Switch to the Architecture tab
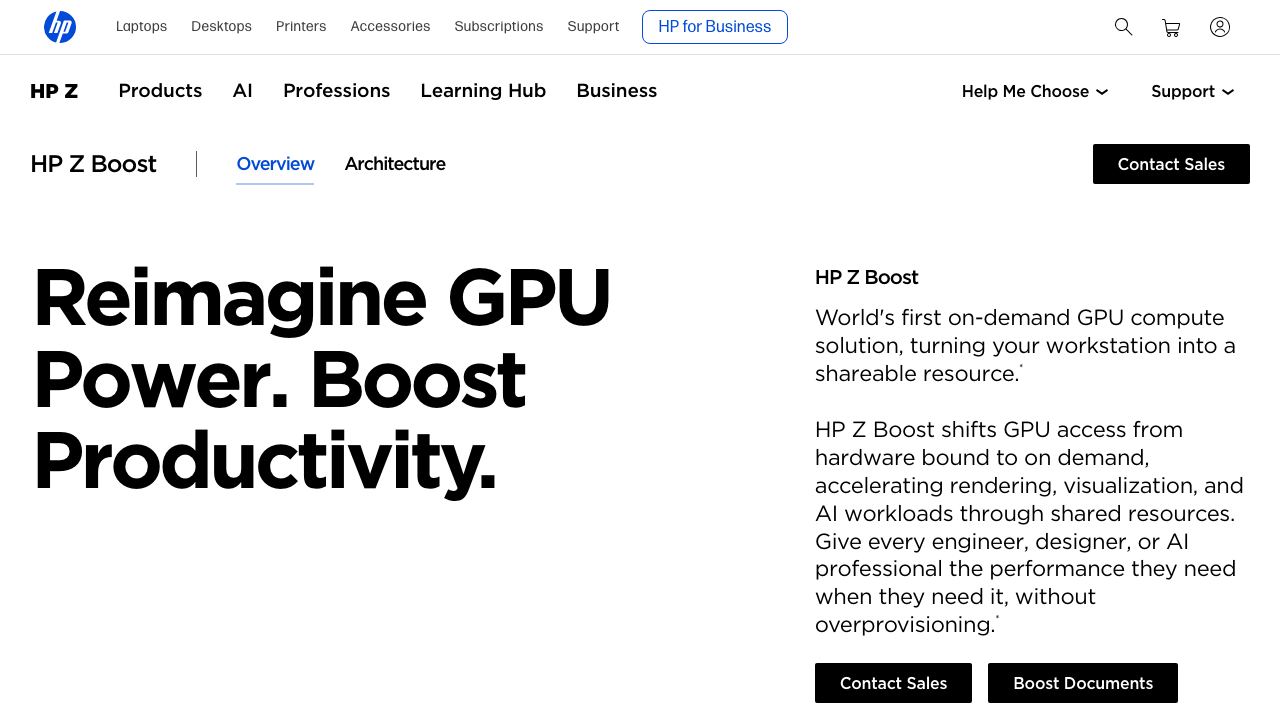 [395, 164]
